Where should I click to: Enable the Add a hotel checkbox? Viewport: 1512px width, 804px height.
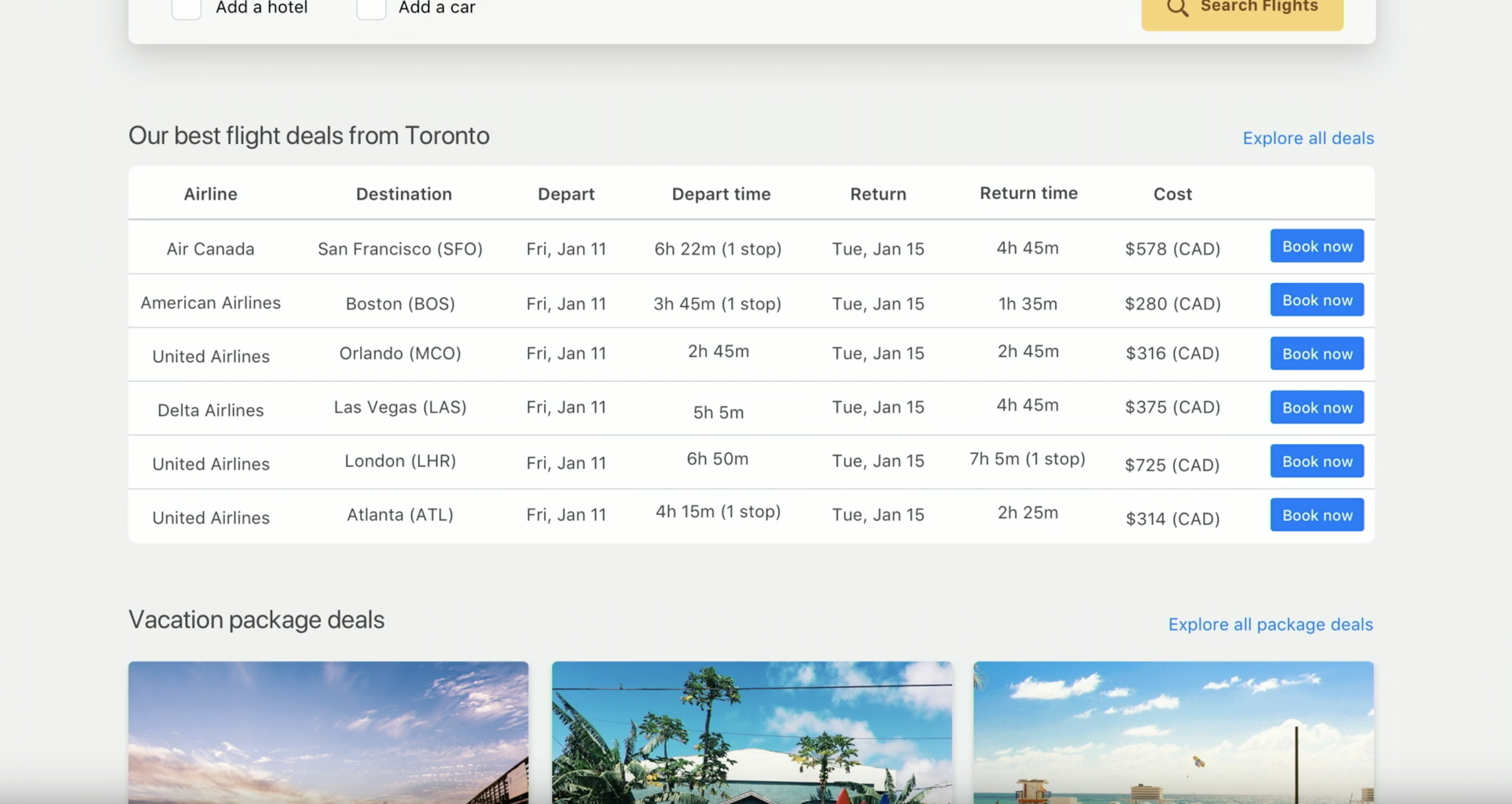pos(187,8)
